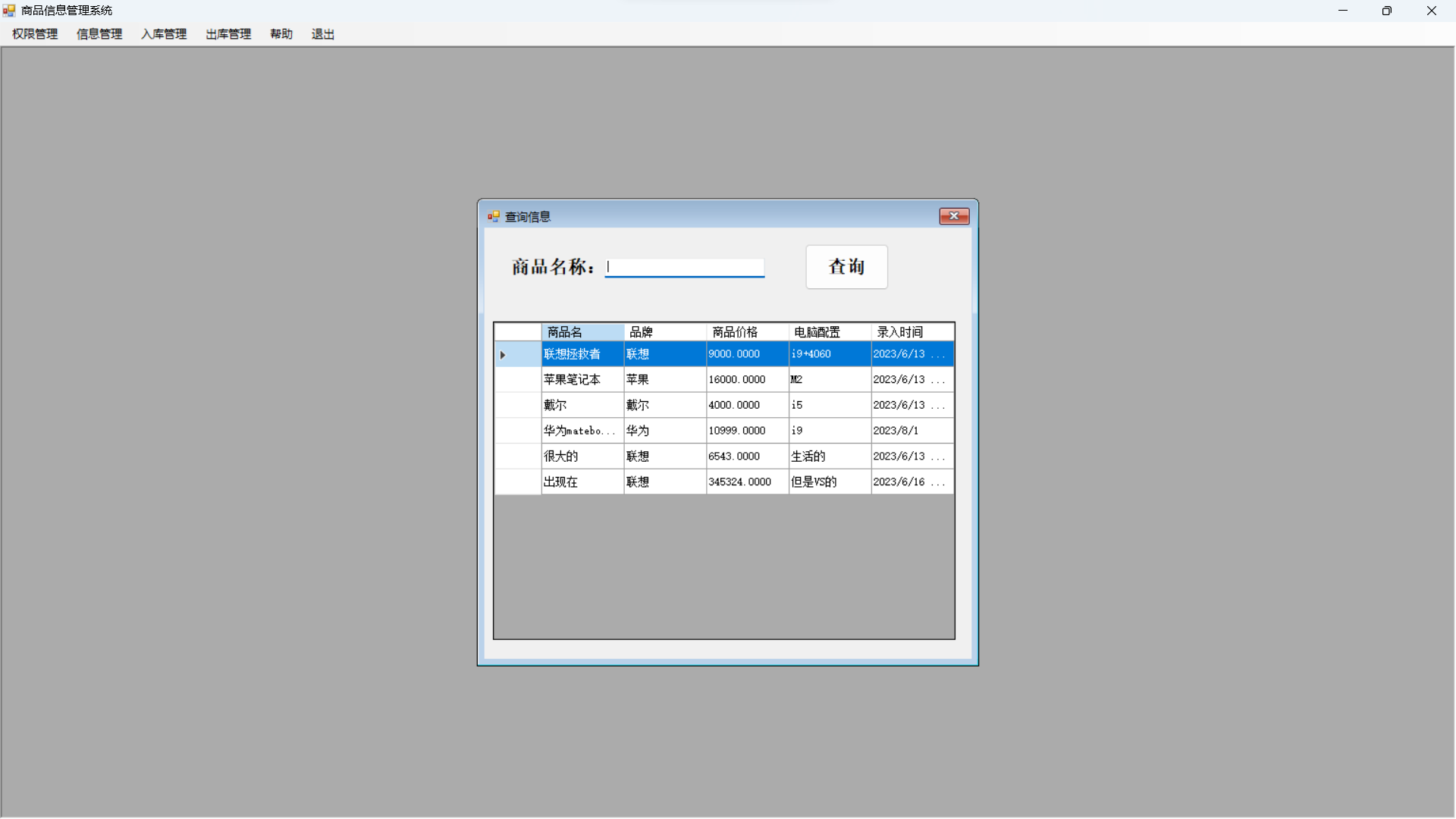Click the 退出 menu item
The width and height of the screenshot is (1456, 819).
[x=323, y=34]
